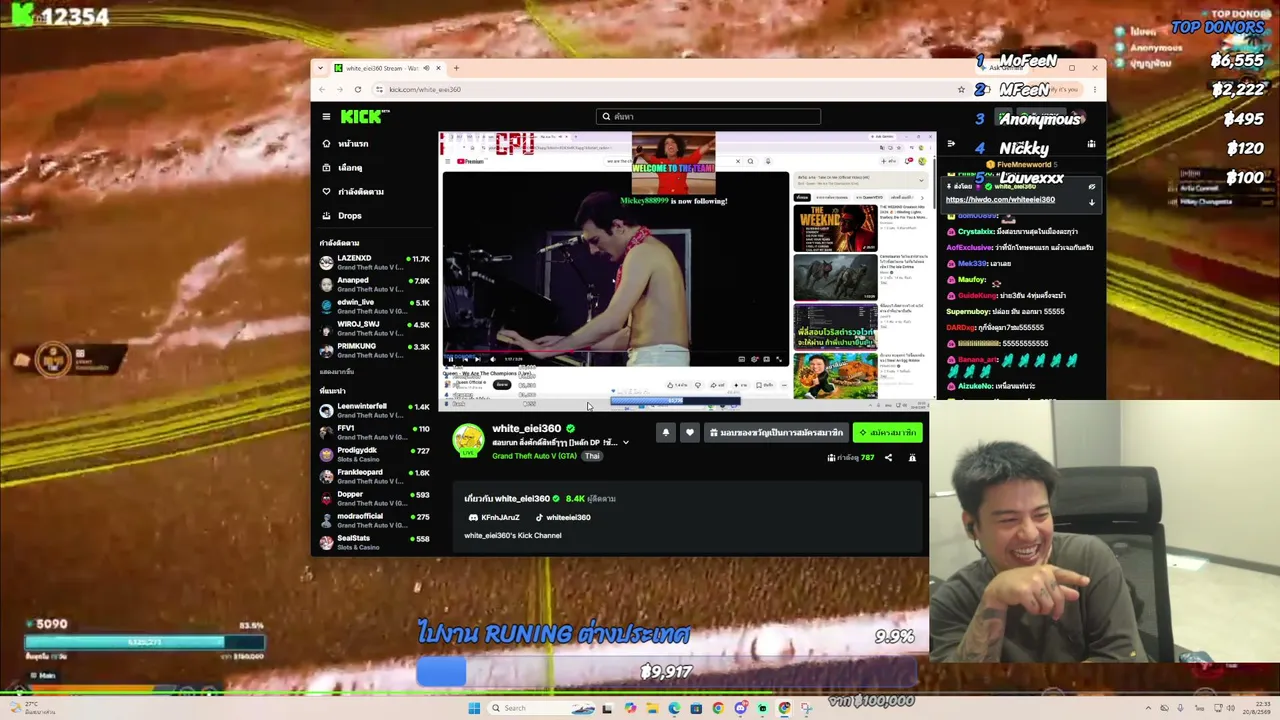Open the Ananped channel in sidebar
The image size is (1280, 720).
point(375,285)
